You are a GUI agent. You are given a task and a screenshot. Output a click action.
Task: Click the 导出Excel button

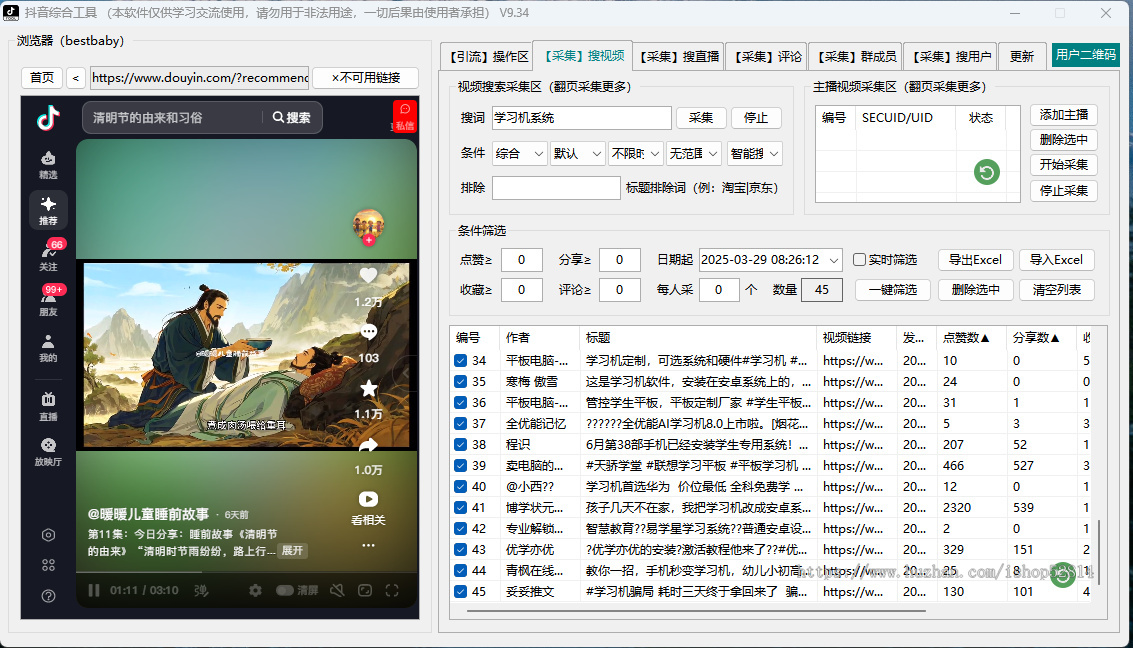[x=975, y=259]
